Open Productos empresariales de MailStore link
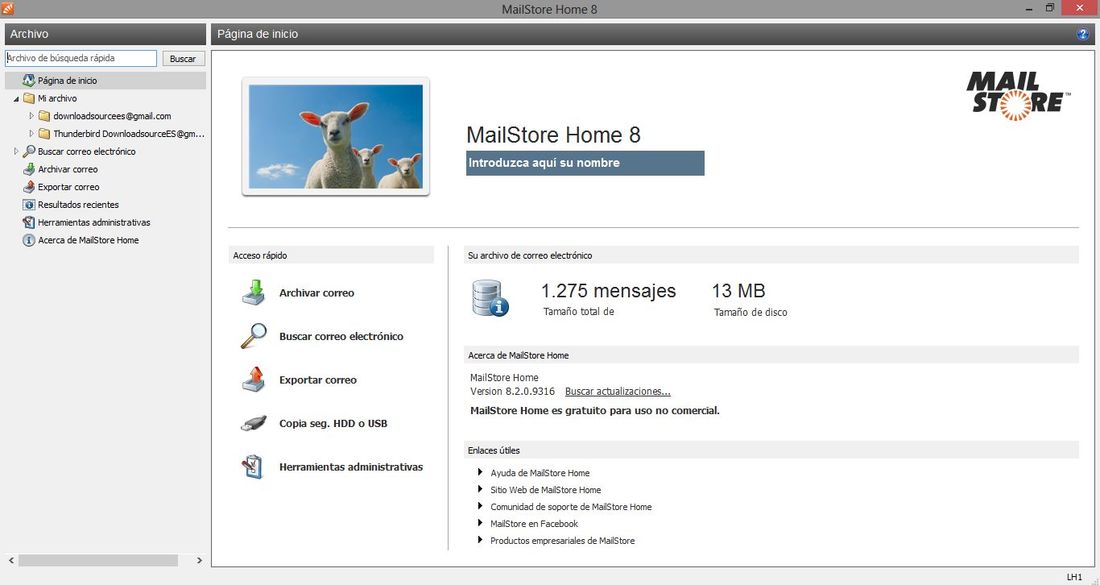Image resolution: width=1100 pixels, height=585 pixels. tap(562, 540)
